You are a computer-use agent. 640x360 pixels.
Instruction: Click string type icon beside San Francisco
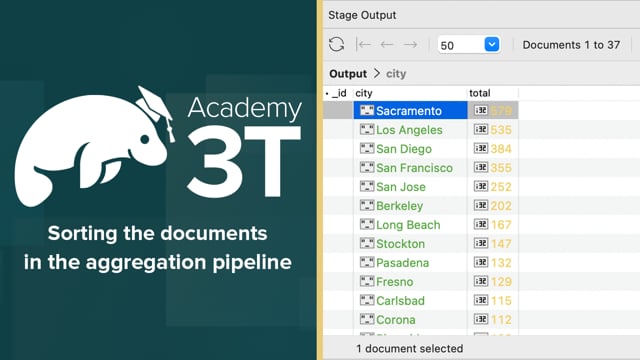click(x=367, y=167)
